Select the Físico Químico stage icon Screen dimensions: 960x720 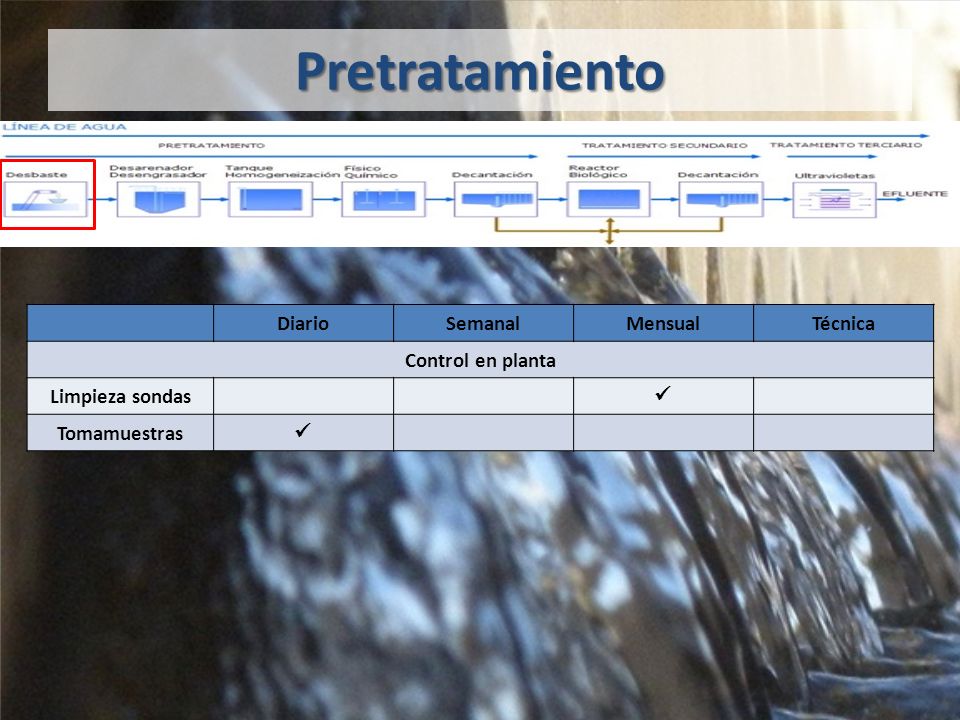tap(383, 199)
